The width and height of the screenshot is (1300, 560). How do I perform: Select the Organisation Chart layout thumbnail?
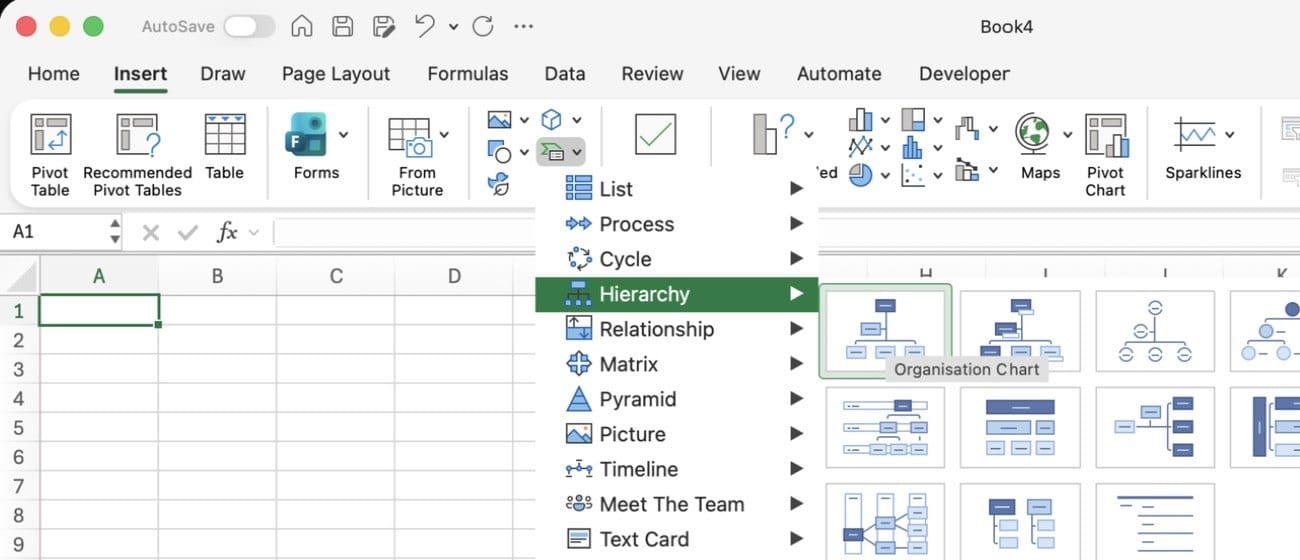tap(885, 330)
